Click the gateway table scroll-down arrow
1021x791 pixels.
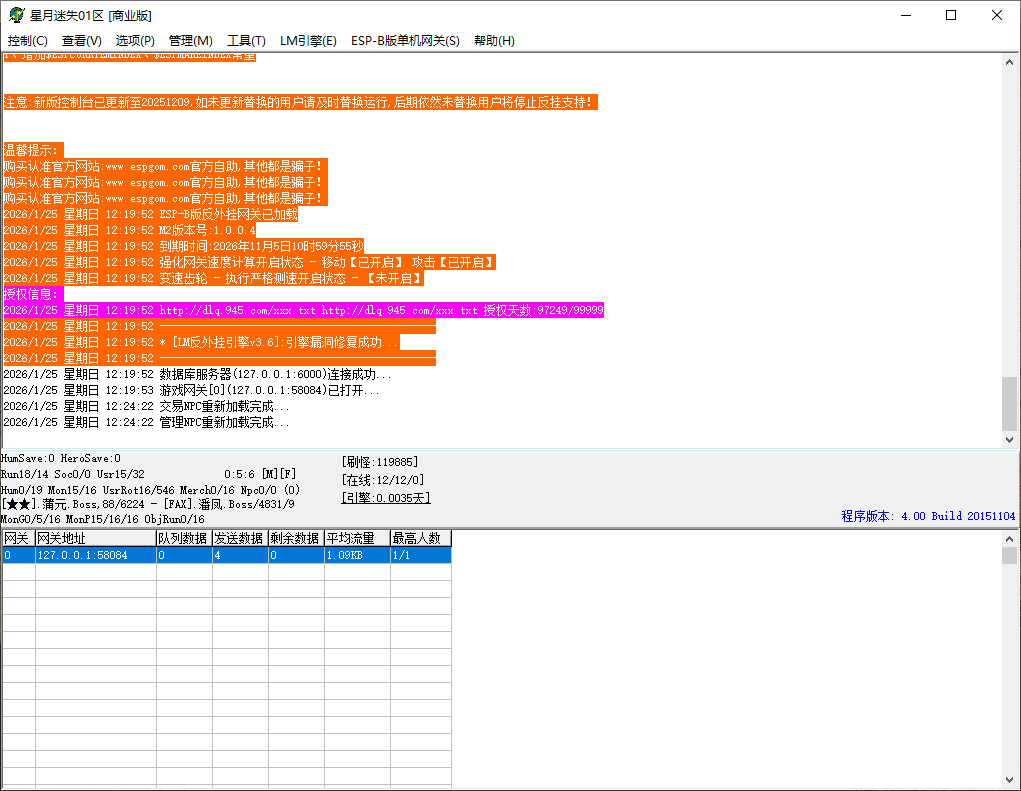pyautogui.click(x=1010, y=780)
